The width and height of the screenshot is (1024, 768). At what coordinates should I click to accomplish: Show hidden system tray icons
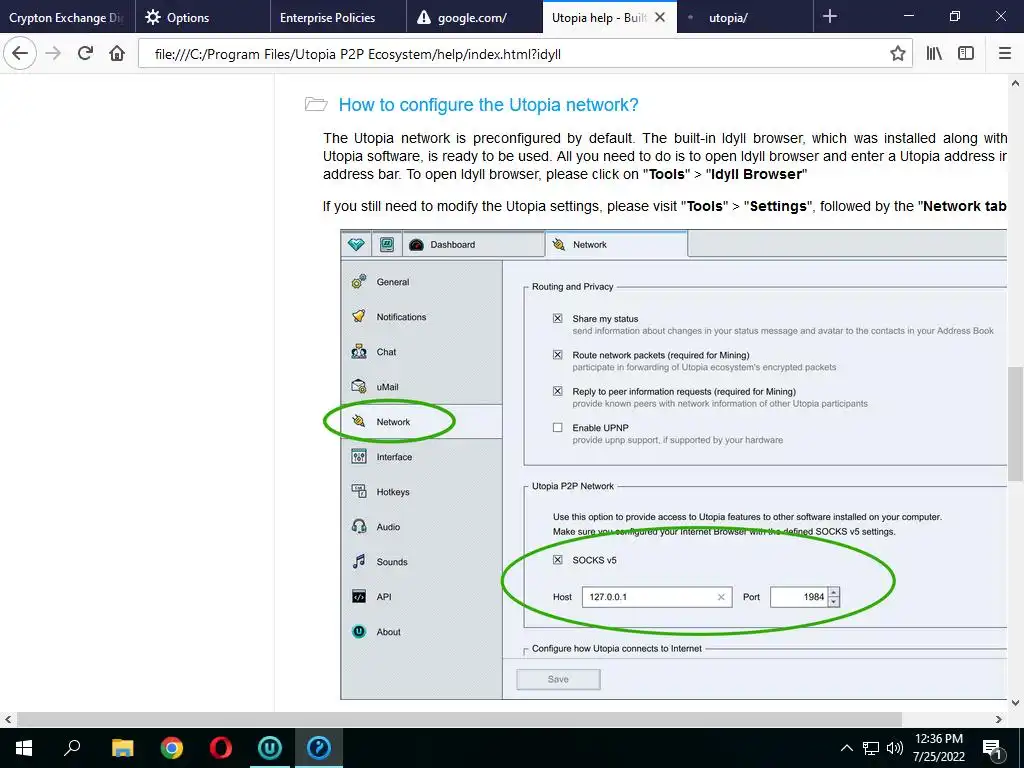(x=846, y=748)
